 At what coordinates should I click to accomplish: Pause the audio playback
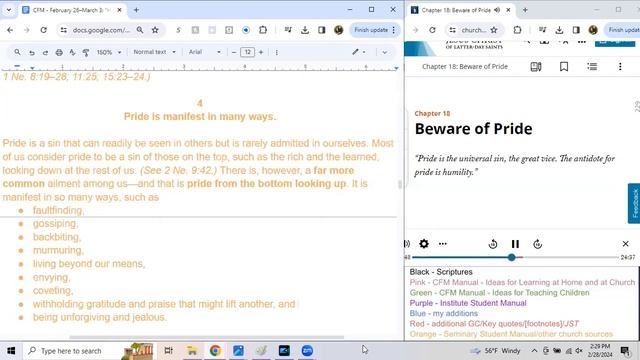[x=515, y=244]
